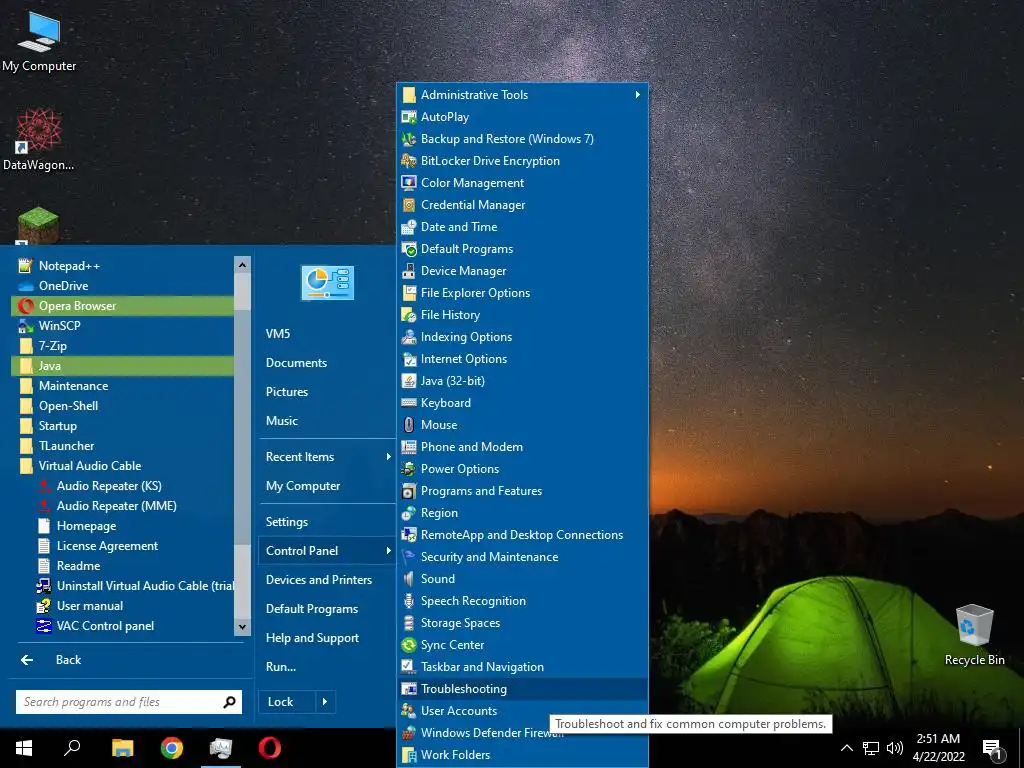Open the Sync Center icon
This screenshot has width=1024, height=768.
point(409,645)
